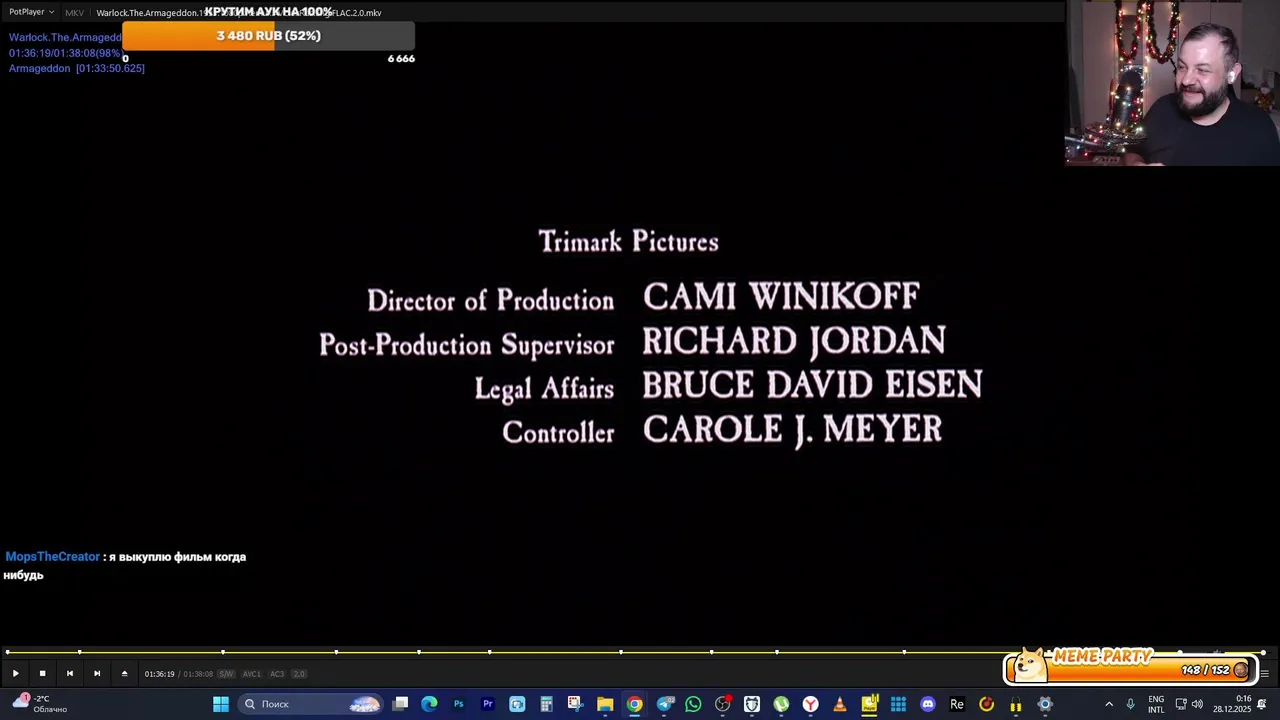The image size is (1280, 720).
Task: Click the 2.0 audio channel label
Action: pyautogui.click(x=299, y=674)
